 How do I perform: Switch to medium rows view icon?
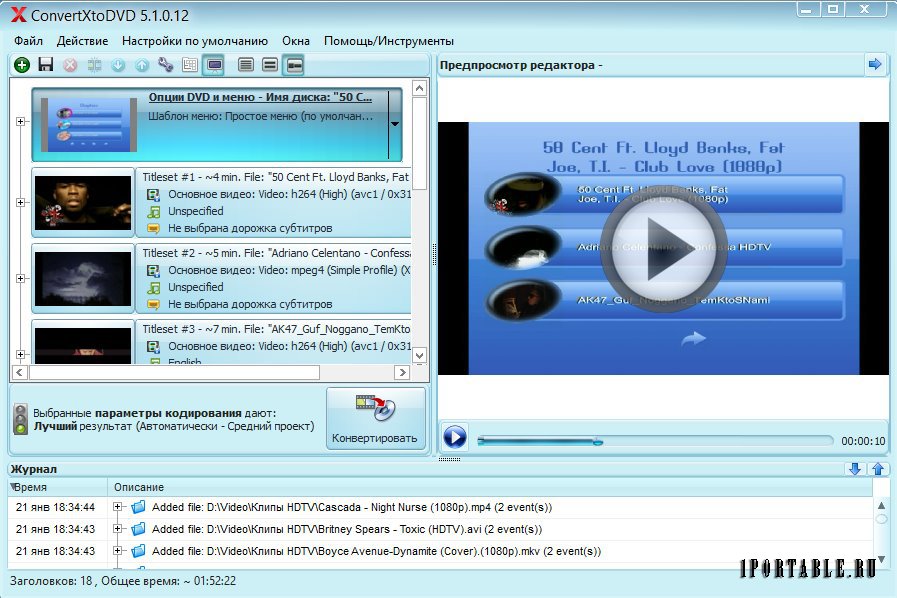(x=270, y=65)
